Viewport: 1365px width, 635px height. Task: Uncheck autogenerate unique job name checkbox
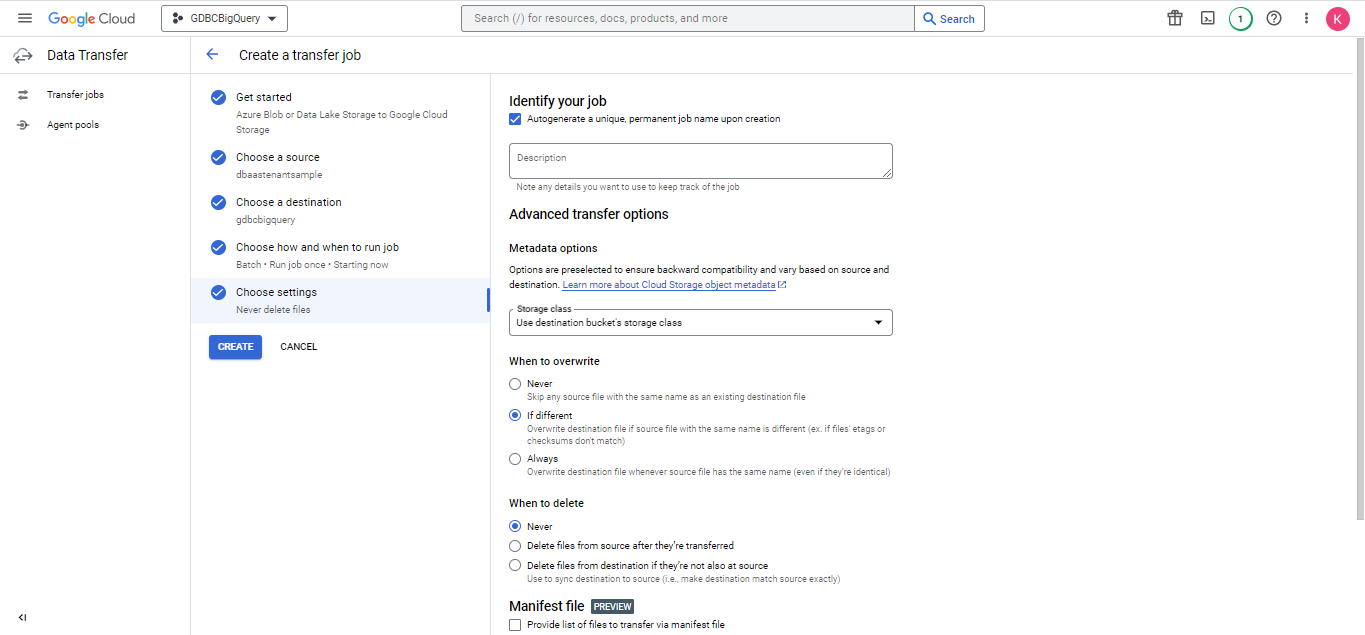point(515,119)
